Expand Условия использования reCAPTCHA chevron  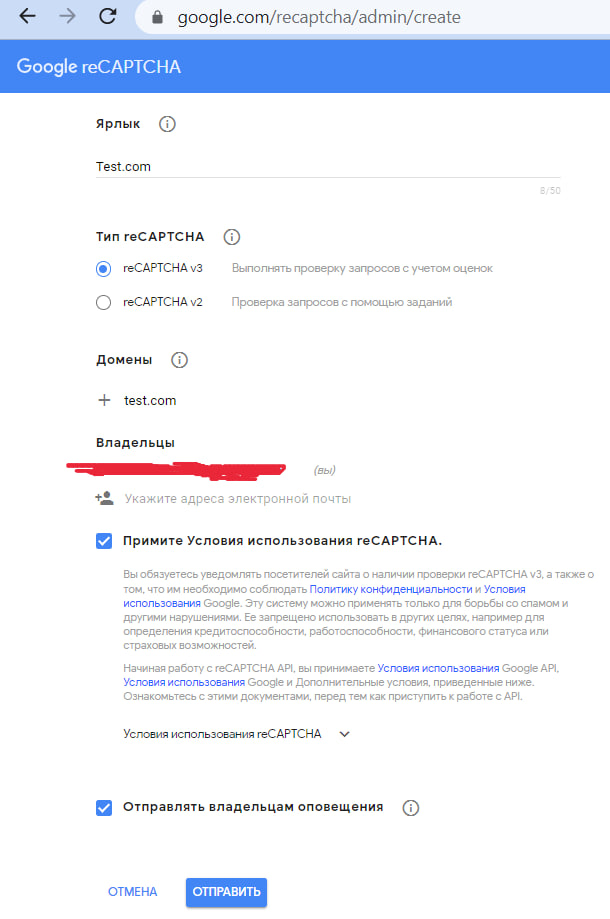point(345,734)
